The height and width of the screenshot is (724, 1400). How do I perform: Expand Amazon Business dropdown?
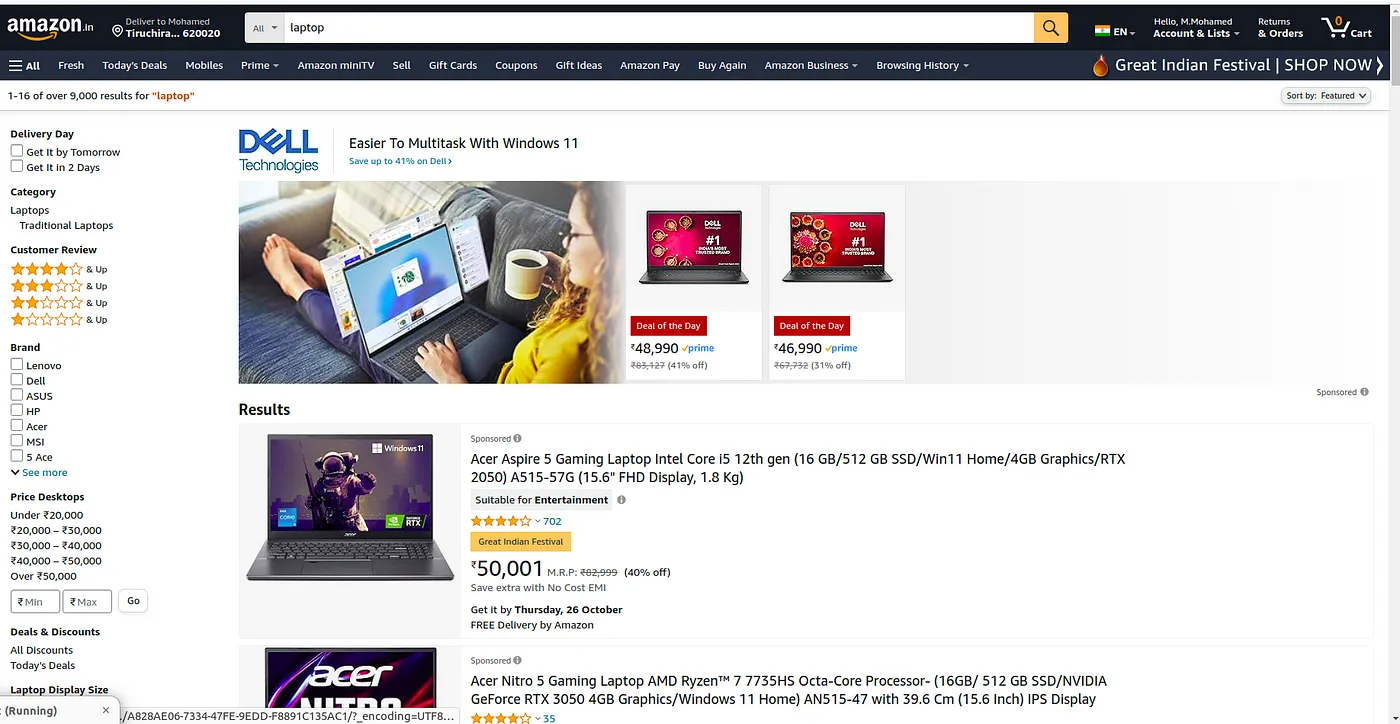811,65
